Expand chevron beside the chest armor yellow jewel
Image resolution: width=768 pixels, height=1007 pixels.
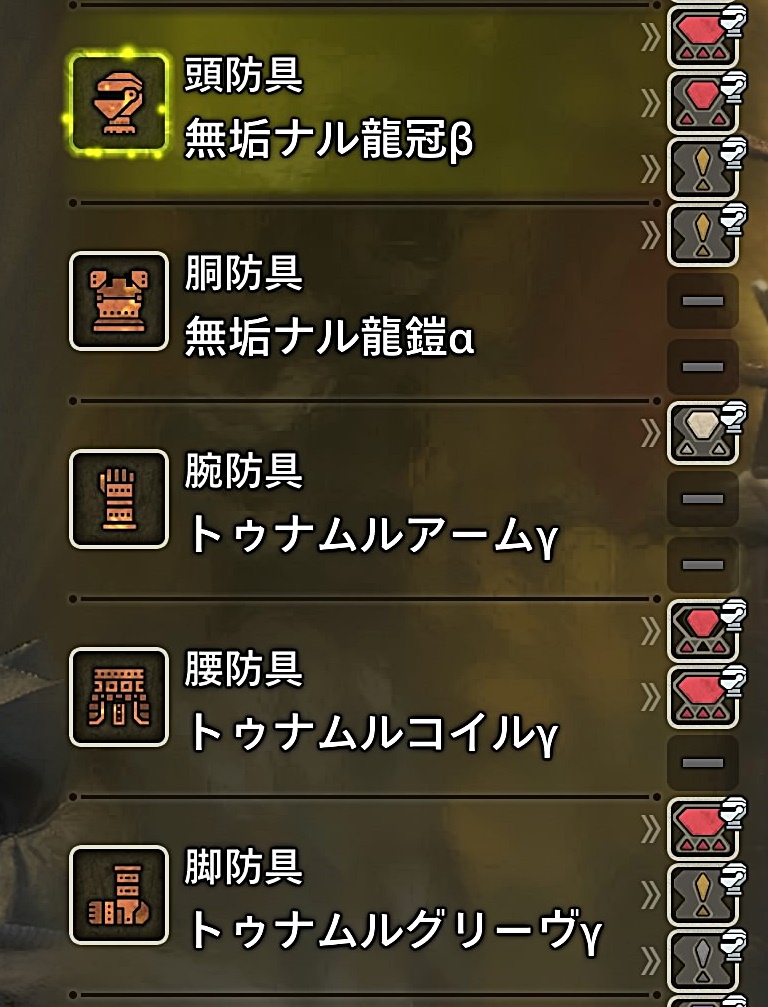(650, 236)
